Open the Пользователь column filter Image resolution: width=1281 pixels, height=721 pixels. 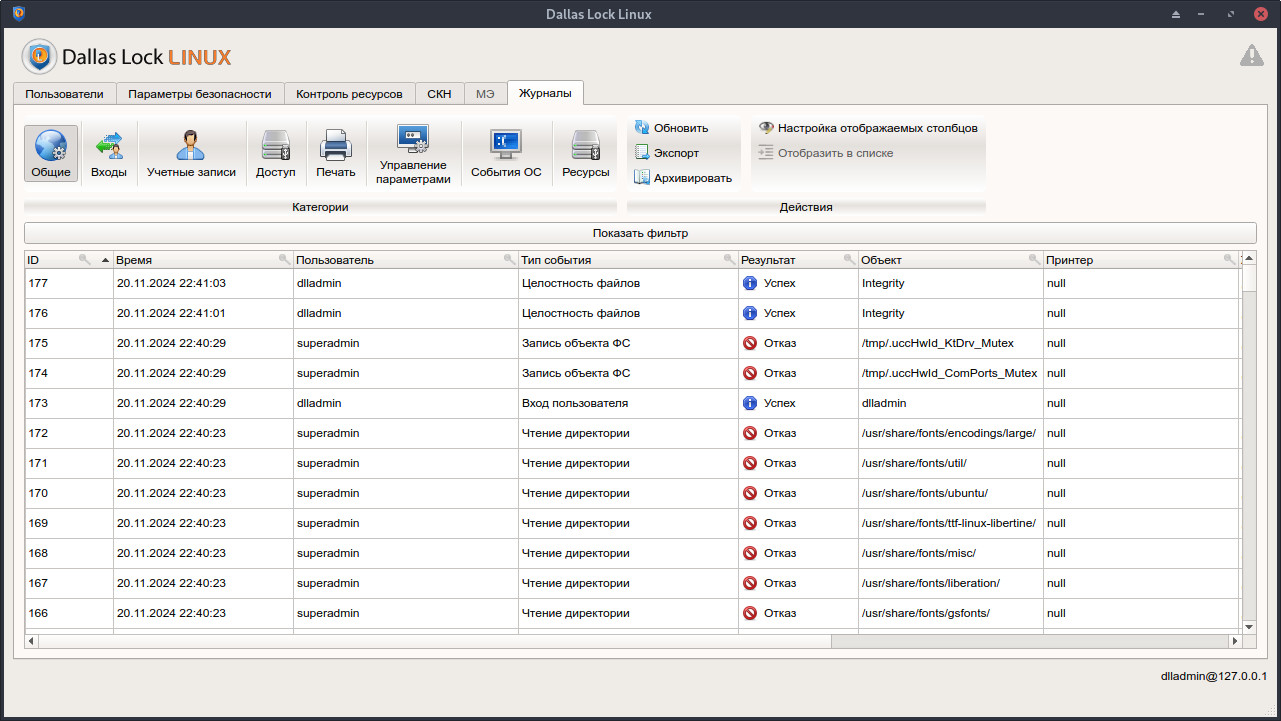coord(505,259)
